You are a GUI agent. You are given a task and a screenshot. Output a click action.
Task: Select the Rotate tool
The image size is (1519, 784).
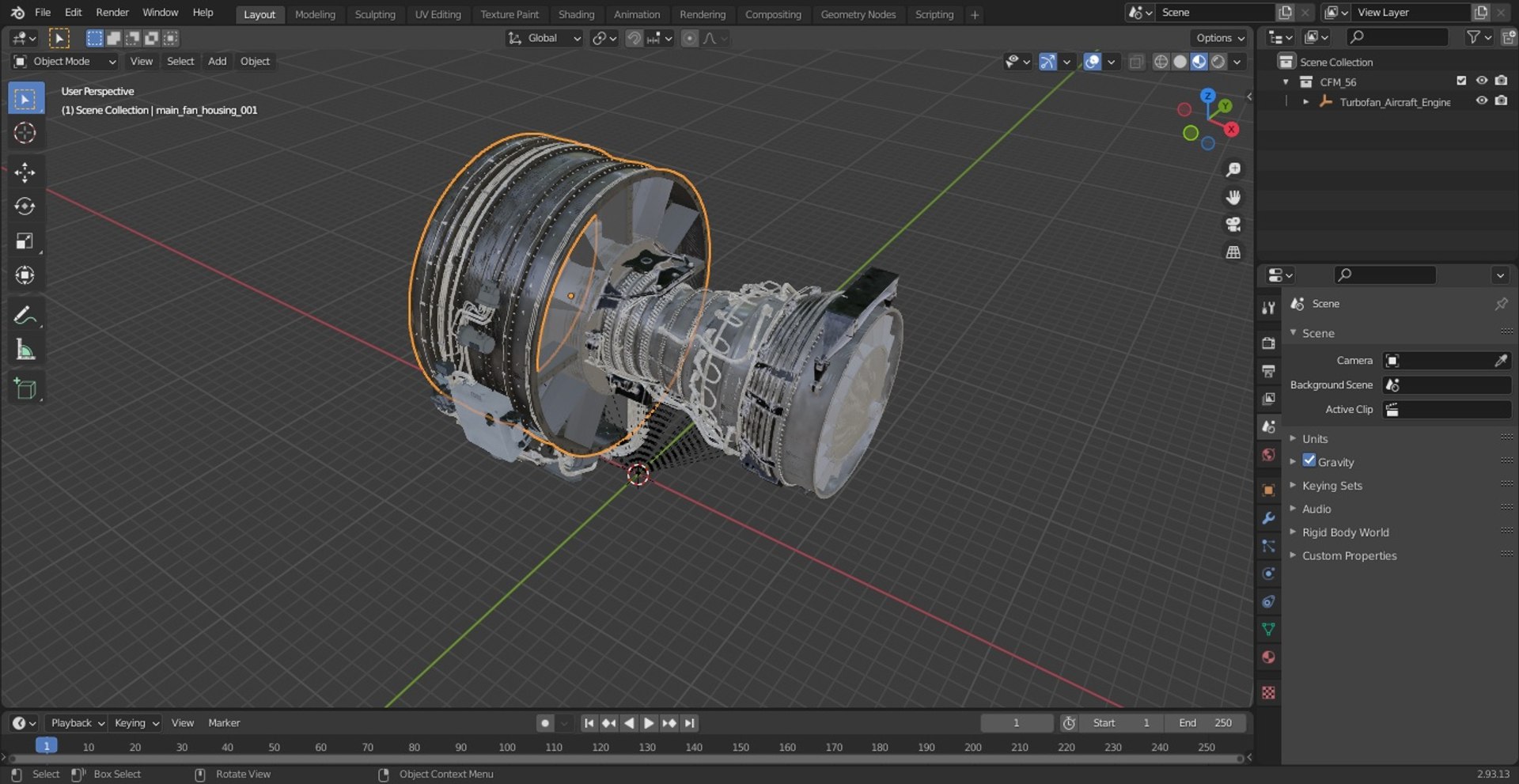point(25,206)
